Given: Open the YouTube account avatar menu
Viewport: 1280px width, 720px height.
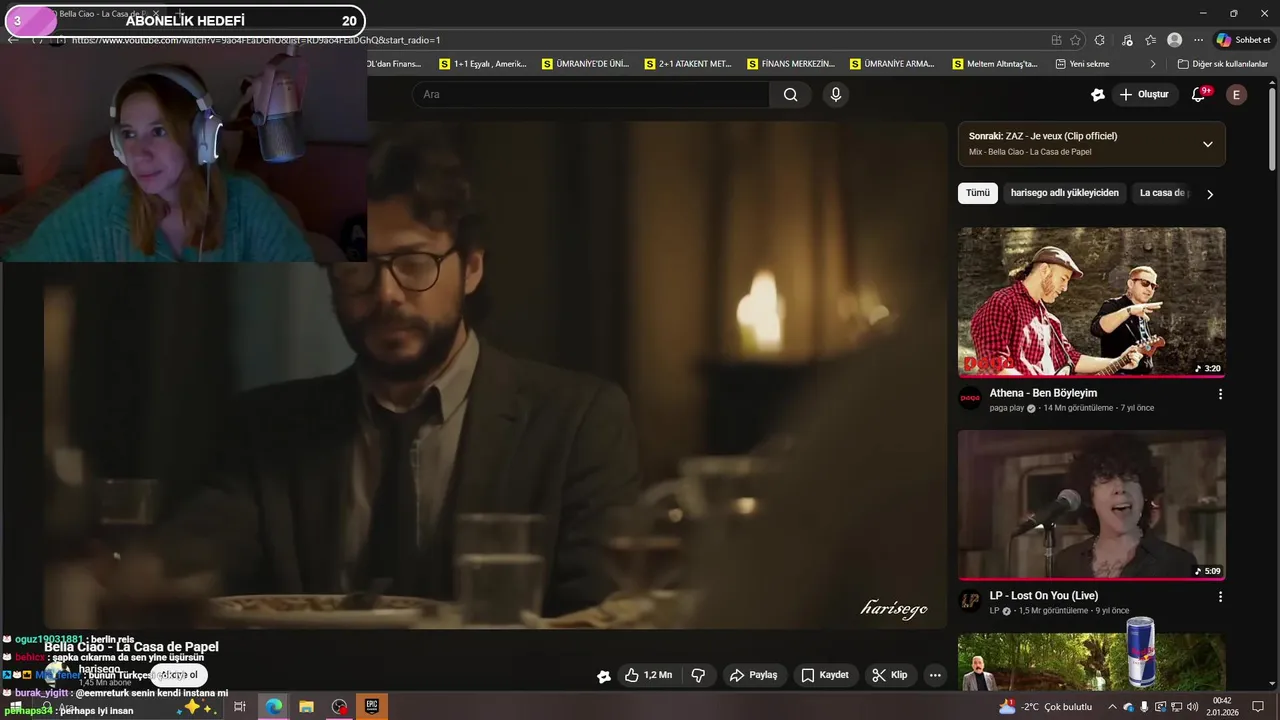Looking at the screenshot, I should tap(1237, 95).
